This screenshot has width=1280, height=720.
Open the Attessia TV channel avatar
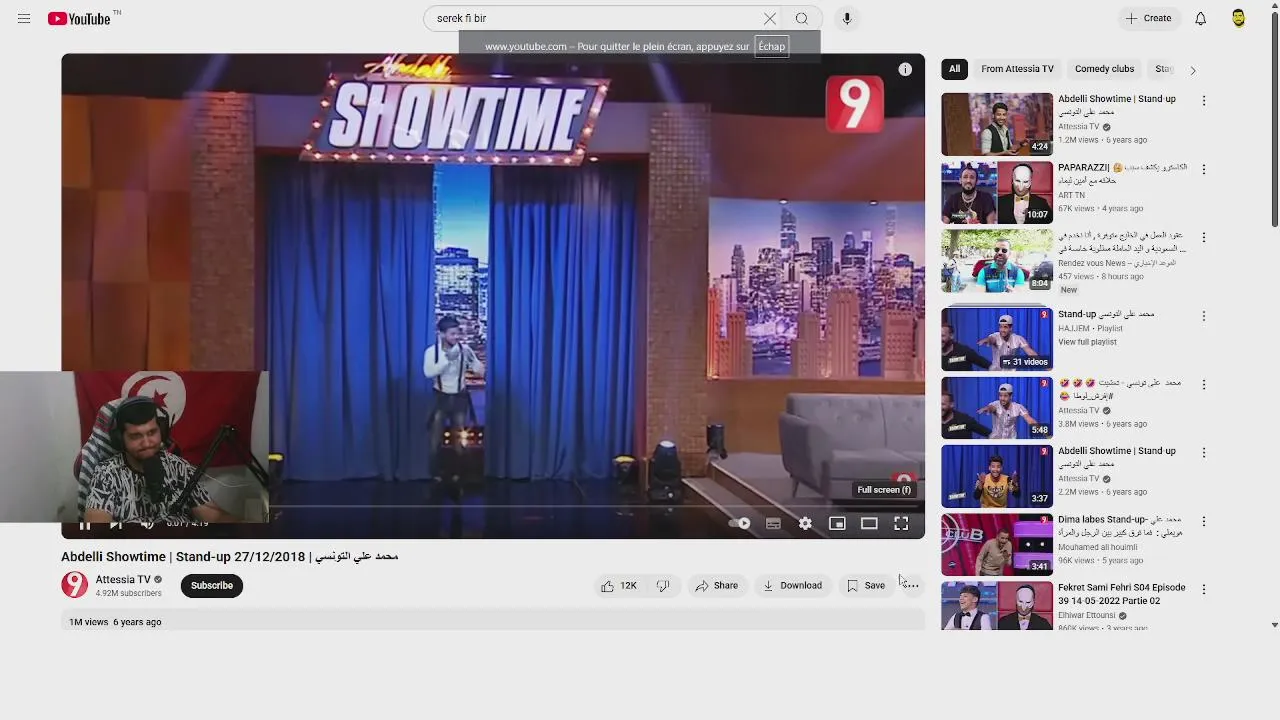coord(75,585)
